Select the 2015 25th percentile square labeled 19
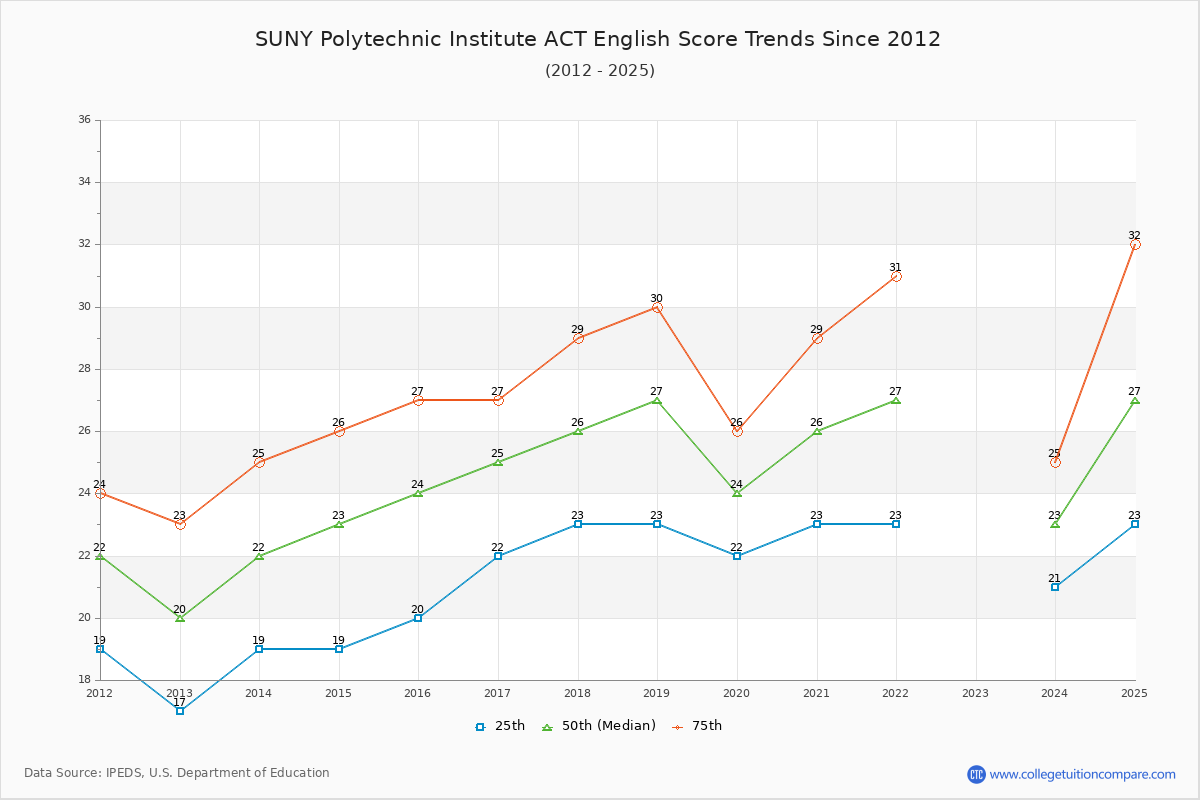 (339, 649)
